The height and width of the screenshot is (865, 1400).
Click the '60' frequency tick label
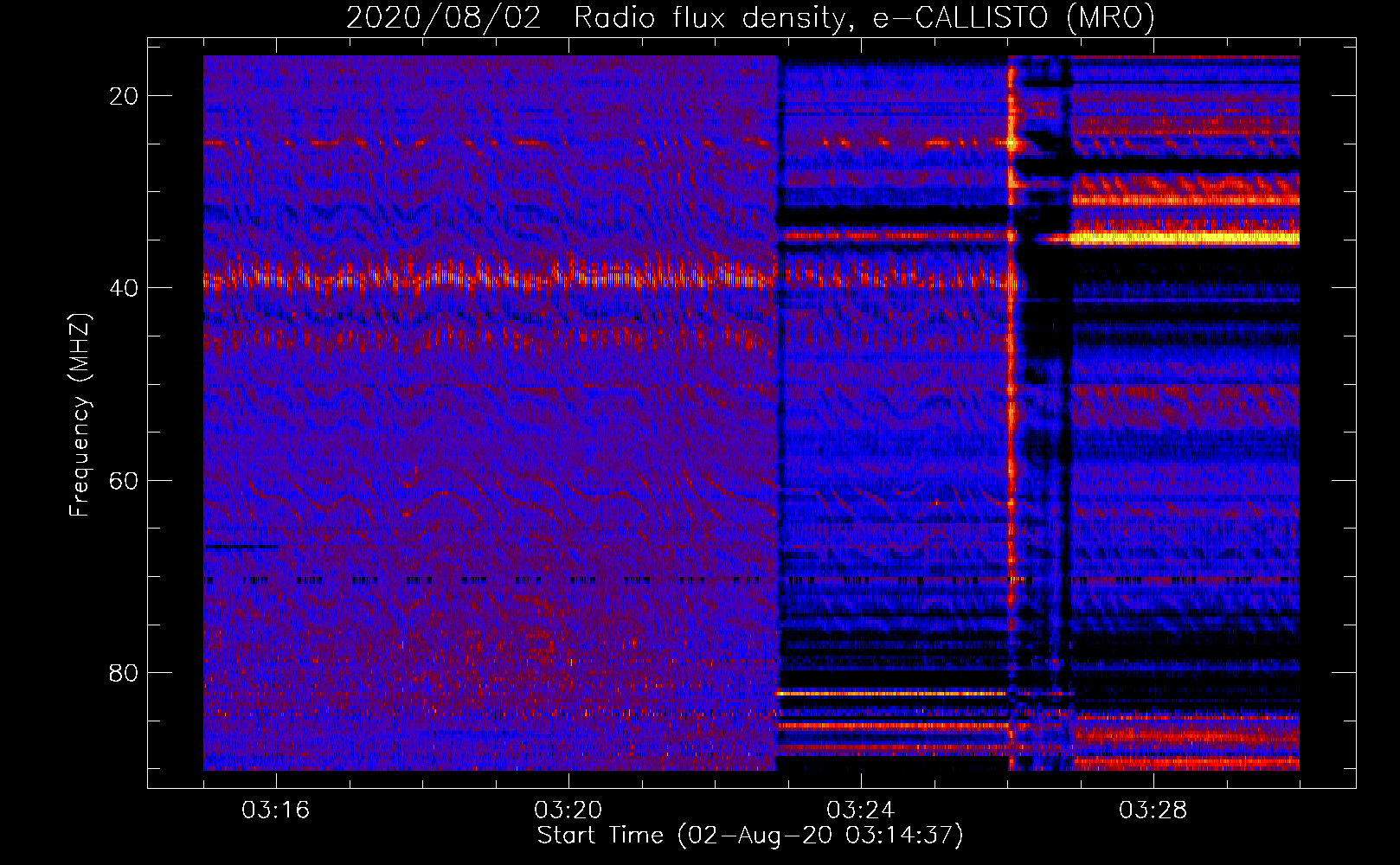[x=124, y=480]
